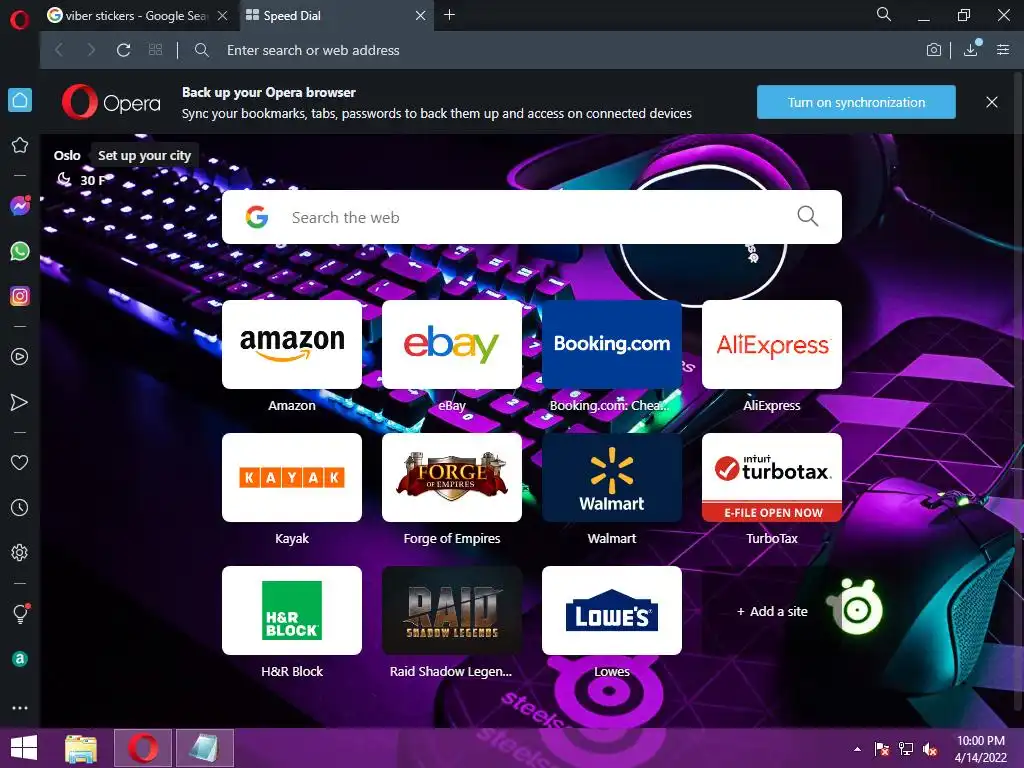Screen dimensions: 1024x768
Task: Open sidebar setup three-dots menu
Action: (x=20, y=708)
